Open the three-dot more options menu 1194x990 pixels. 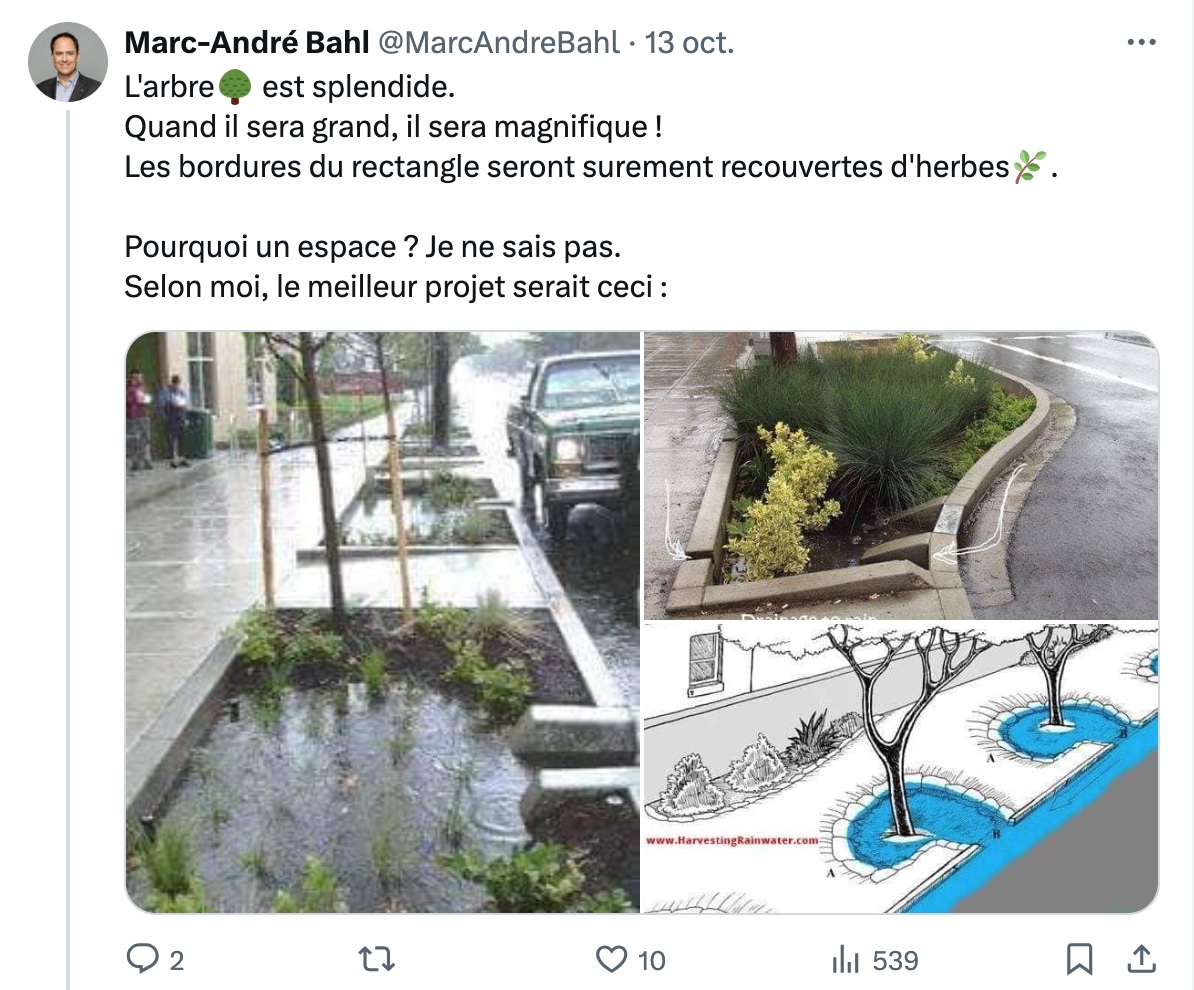coord(1141,43)
